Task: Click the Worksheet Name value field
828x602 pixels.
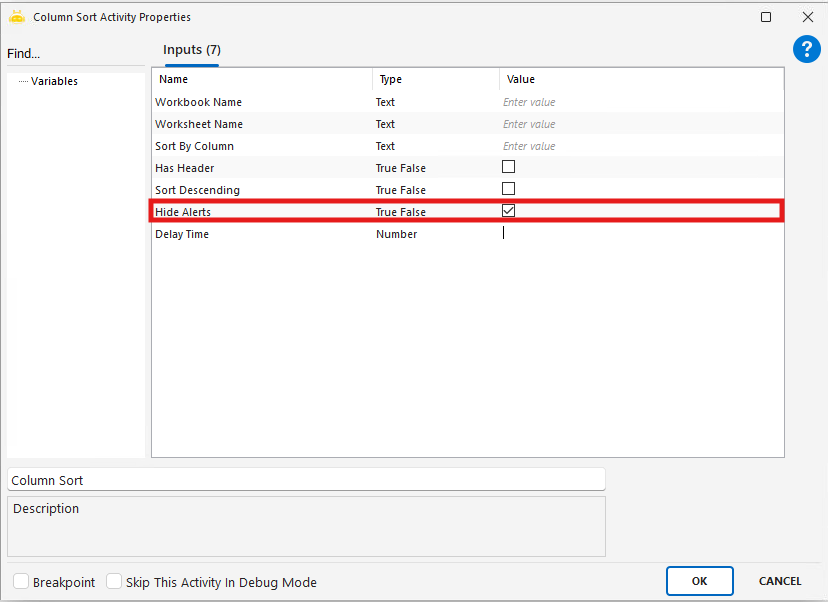Action: [x=640, y=124]
